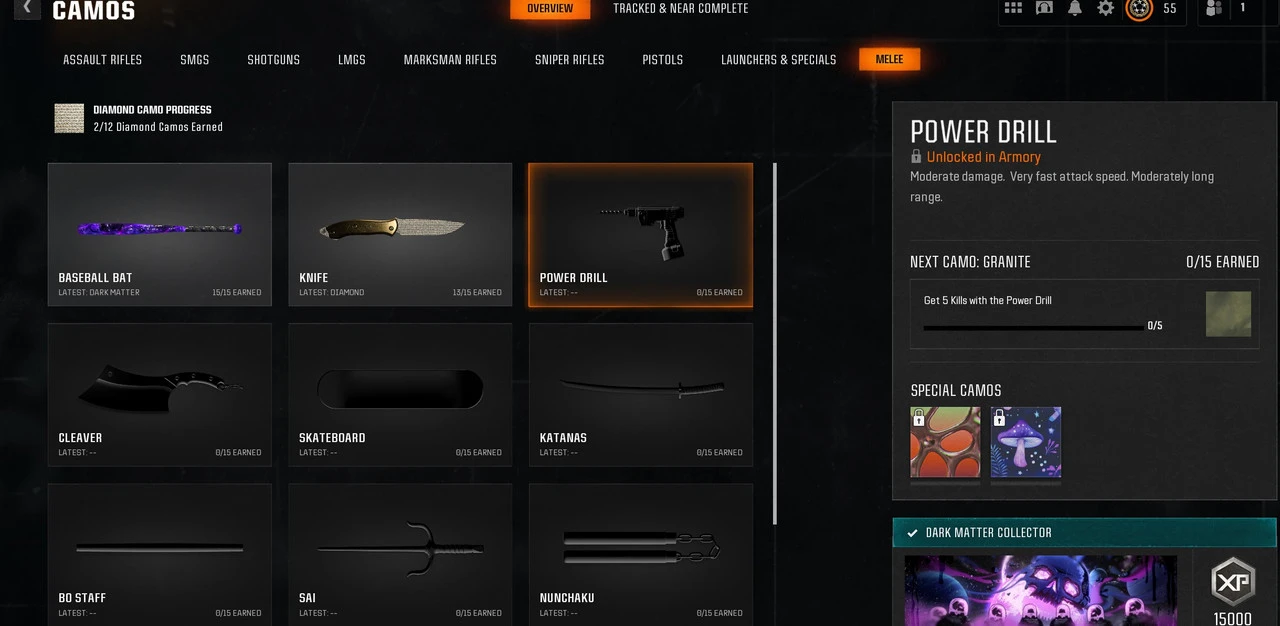Open the headset voice chat icon
This screenshot has height=626, width=1280.
(1044, 8)
